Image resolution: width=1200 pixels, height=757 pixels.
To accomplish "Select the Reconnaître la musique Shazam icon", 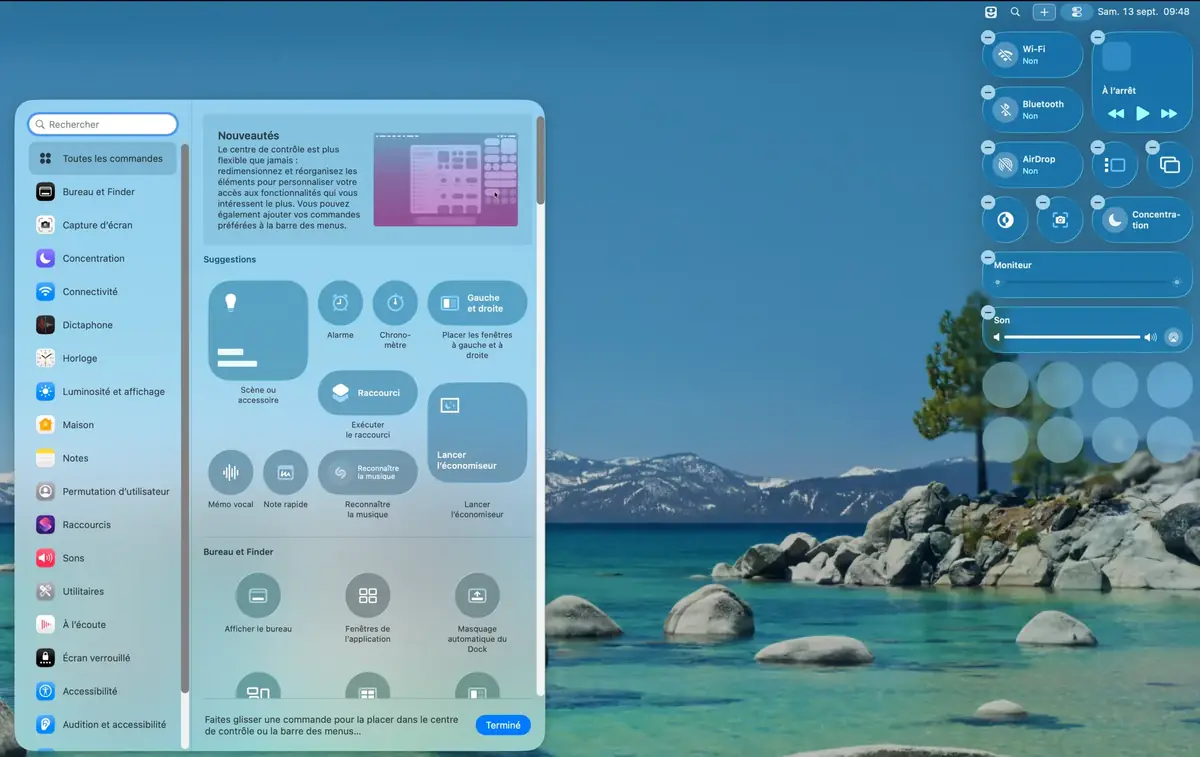I will [x=368, y=471].
